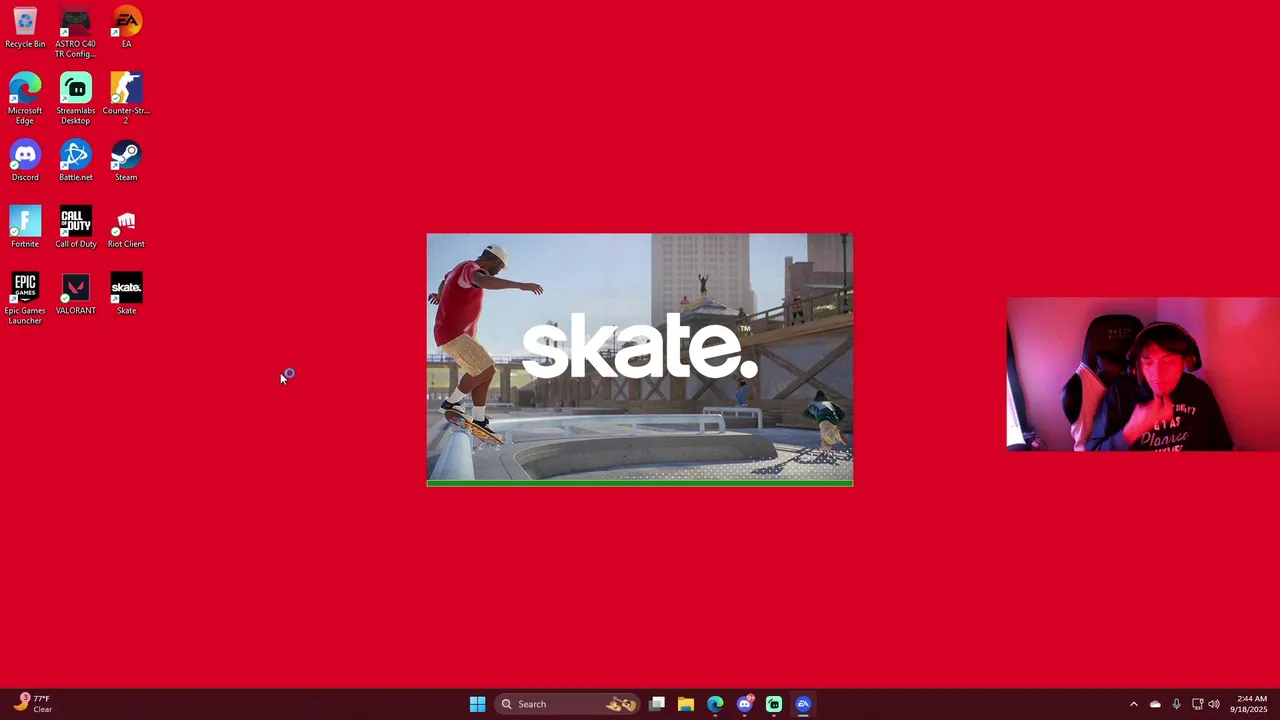Launch Battle.net desktop icon
The width and height of the screenshot is (1280, 720).
click(75, 161)
